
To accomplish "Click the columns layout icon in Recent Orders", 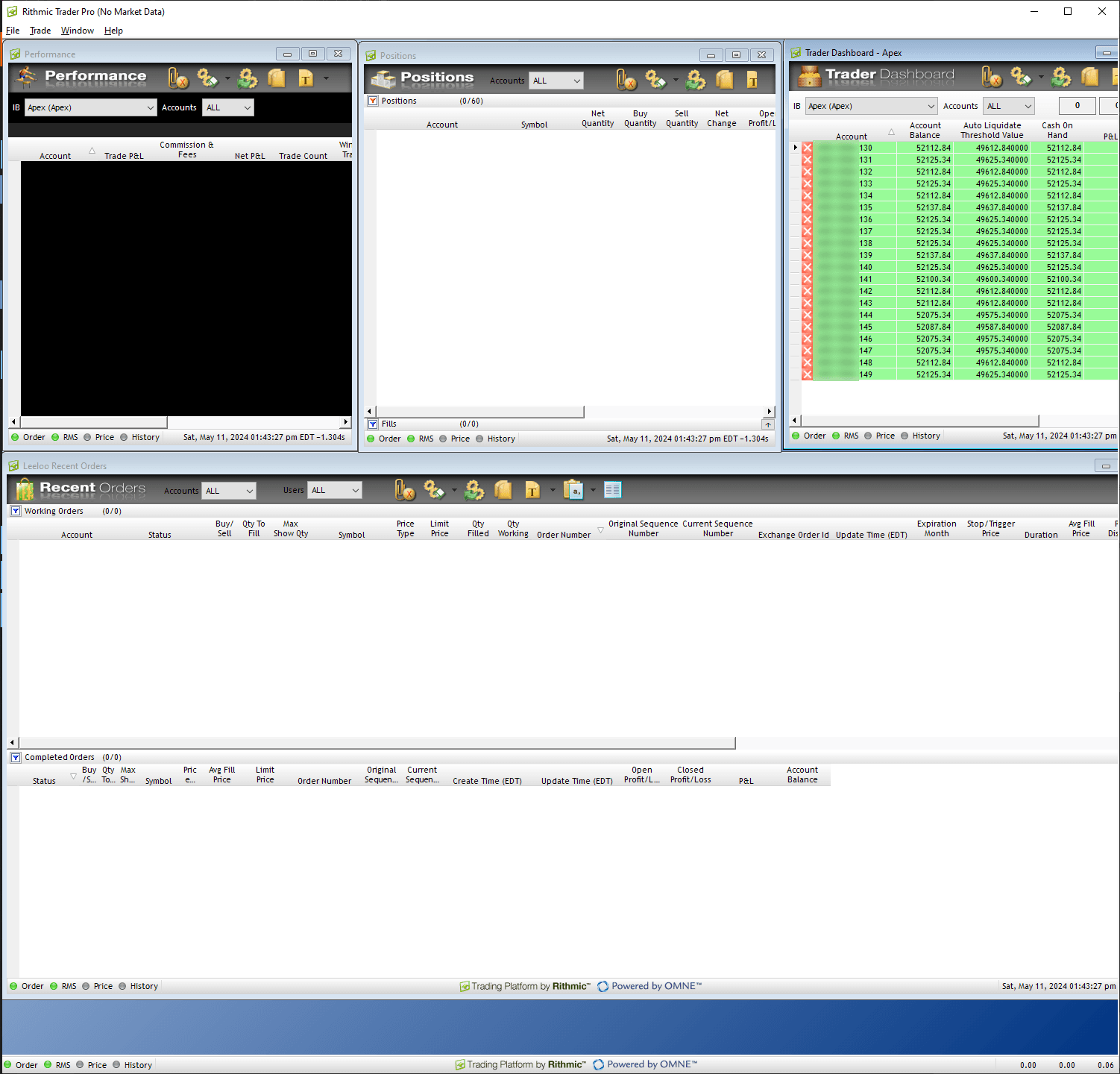I will pos(612,490).
